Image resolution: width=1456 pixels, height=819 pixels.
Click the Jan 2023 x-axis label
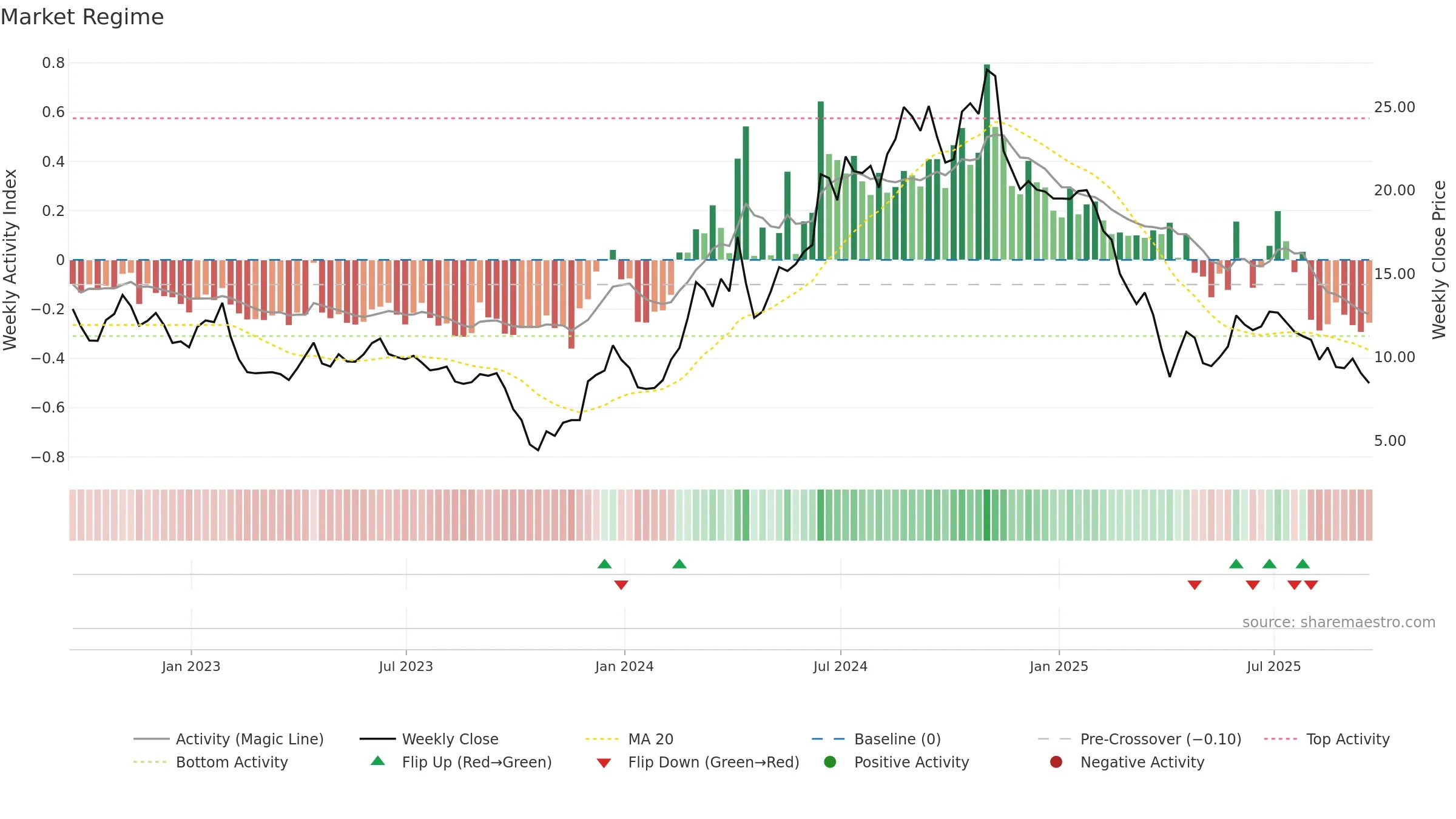click(191, 666)
